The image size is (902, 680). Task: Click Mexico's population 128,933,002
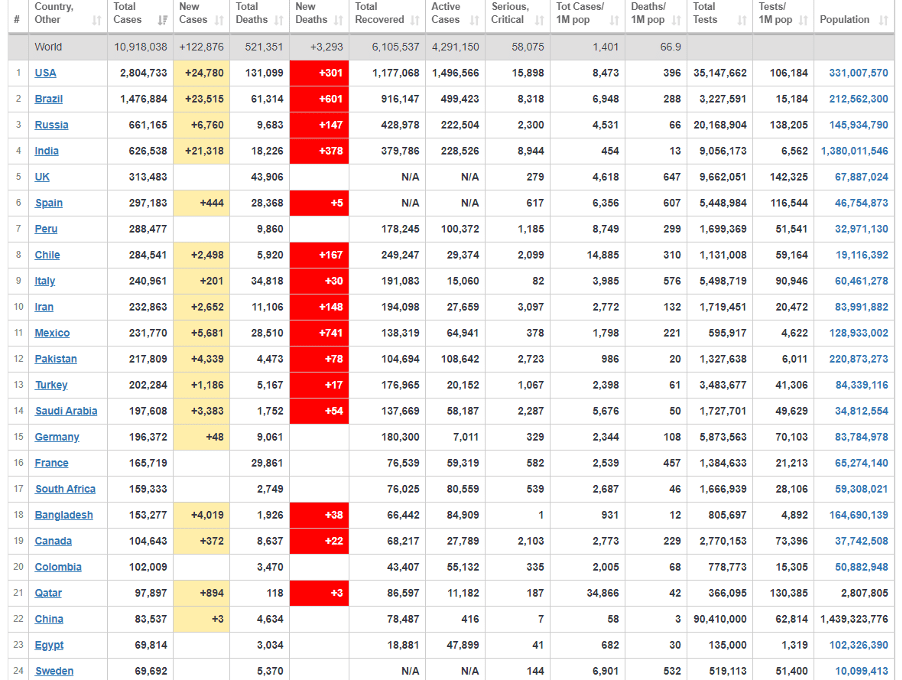click(x=858, y=333)
